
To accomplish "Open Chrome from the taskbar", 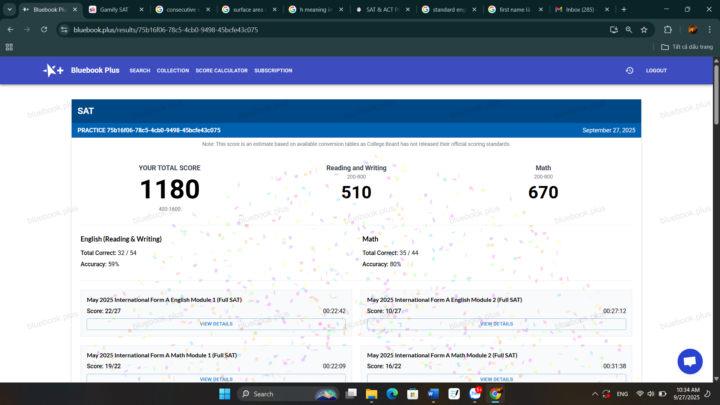I will [495, 394].
